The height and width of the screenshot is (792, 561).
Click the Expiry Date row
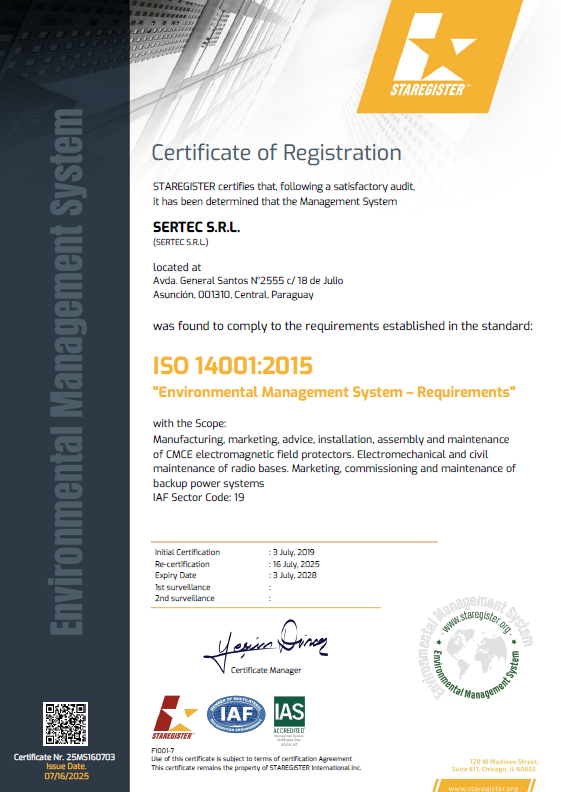coord(236,575)
